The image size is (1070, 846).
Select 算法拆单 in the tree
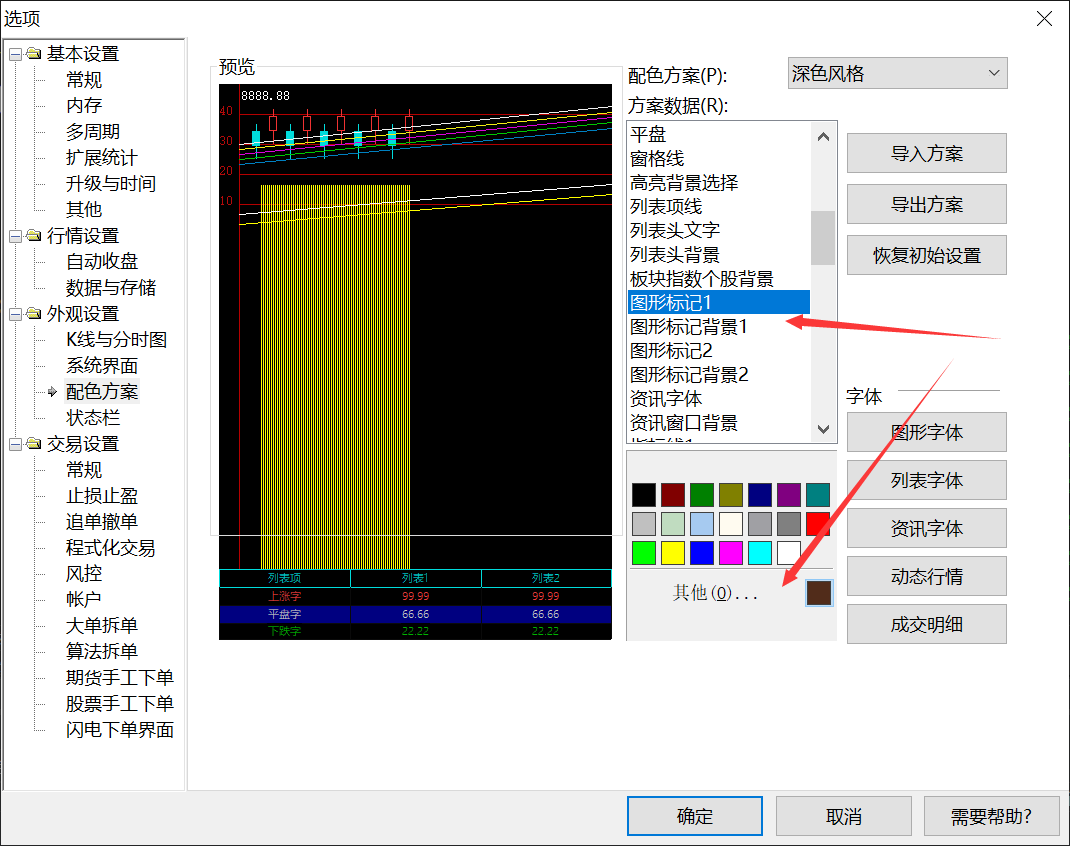click(102, 652)
